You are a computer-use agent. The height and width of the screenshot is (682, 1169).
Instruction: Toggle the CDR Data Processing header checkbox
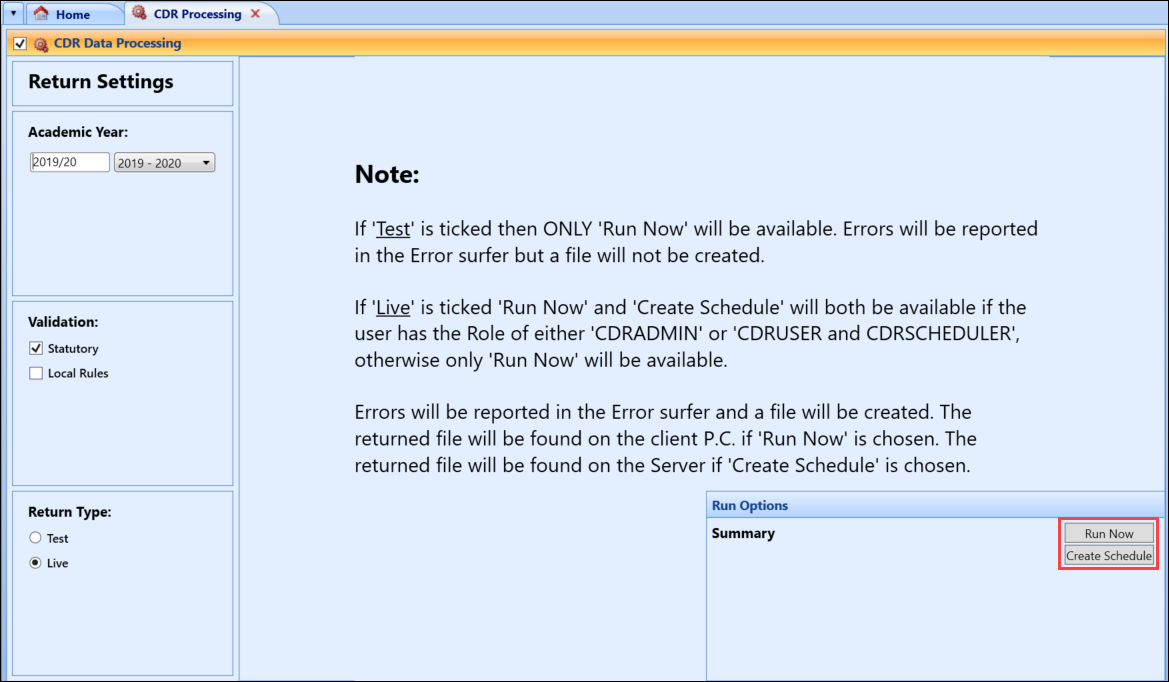20,44
